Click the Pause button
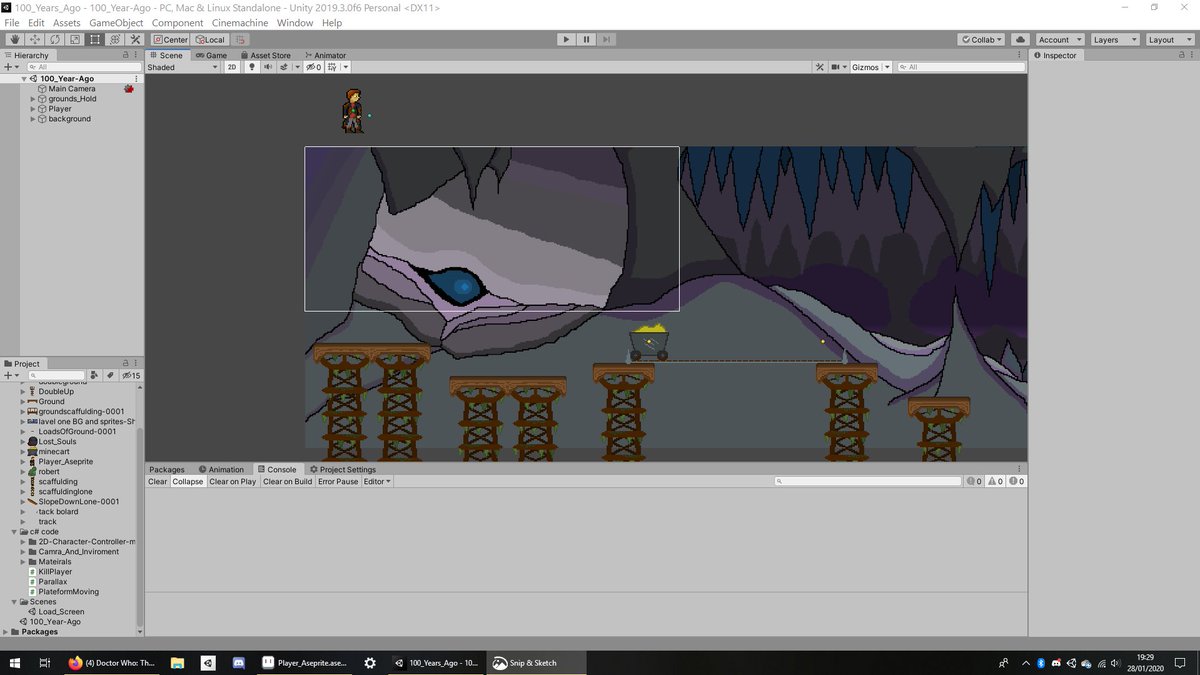This screenshot has width=1200, height=675. coord(587,39)
